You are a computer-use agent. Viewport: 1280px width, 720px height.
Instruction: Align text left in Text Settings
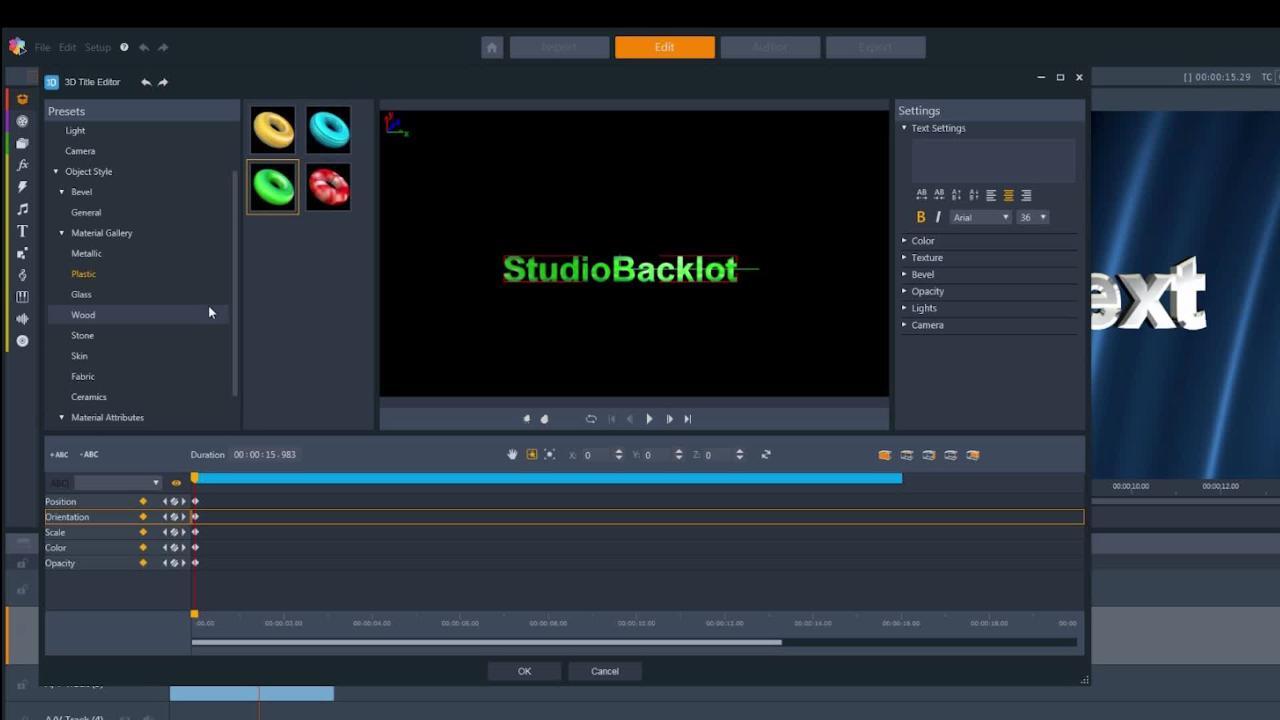coord(991,195)
